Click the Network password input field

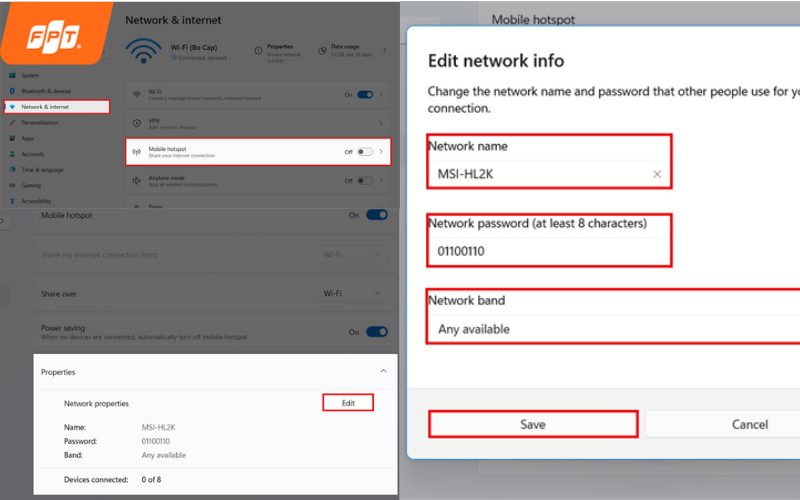coord(549,251)
